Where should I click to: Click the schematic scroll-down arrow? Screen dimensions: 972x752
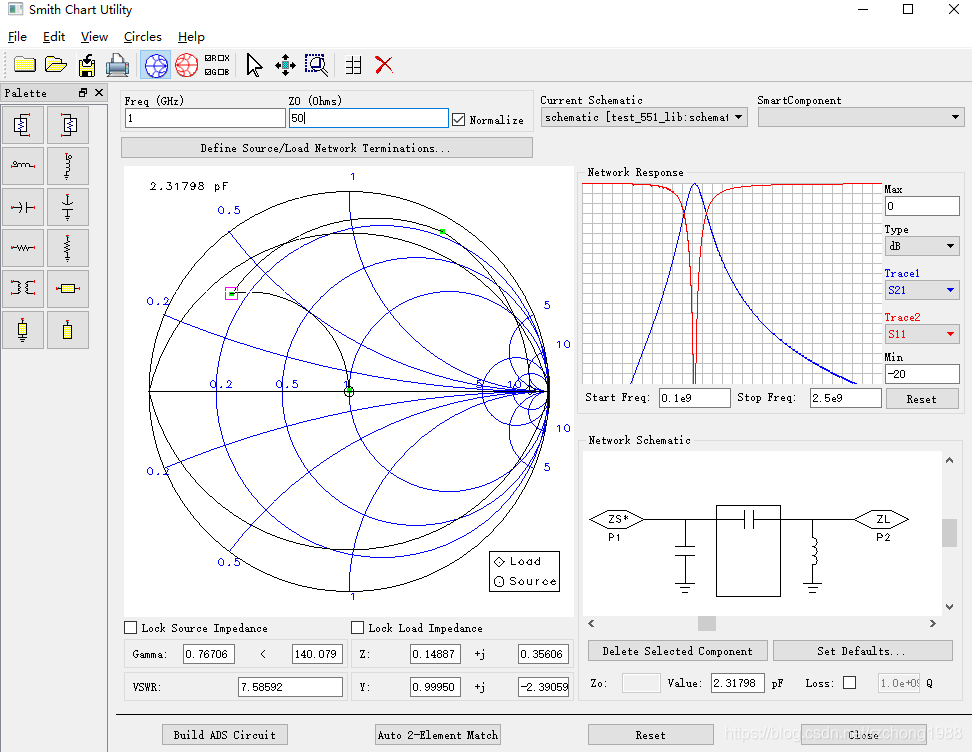click(949, 607)
